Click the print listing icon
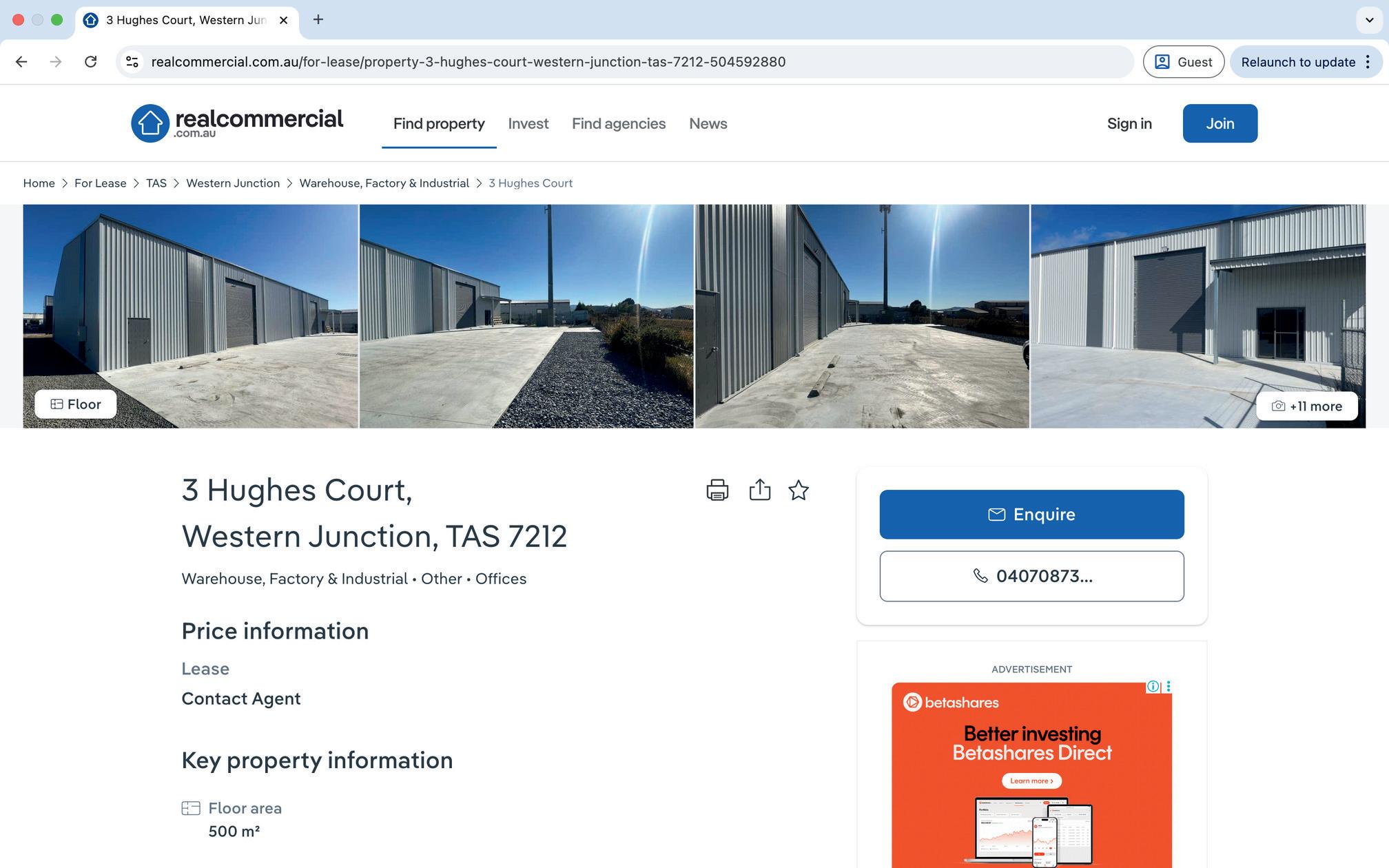This screenshot has height=868, width=1389. pyautogui.click(x=717, y=490)
